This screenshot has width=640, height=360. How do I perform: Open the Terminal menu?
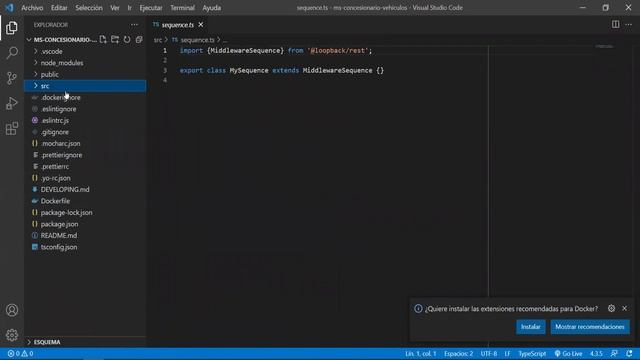pos(182,8)
